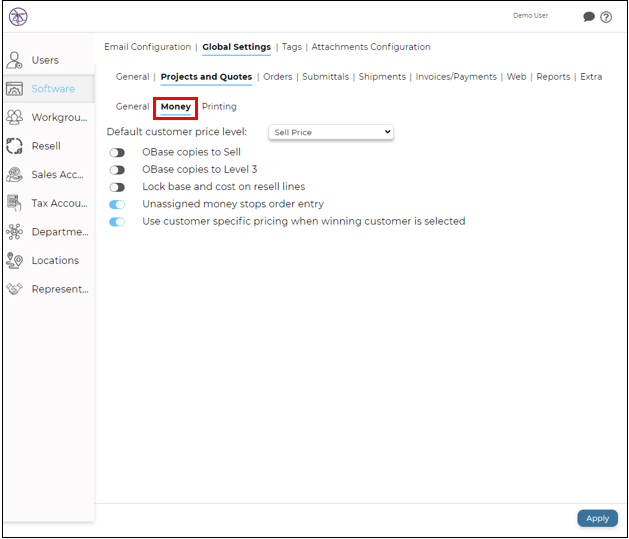
Task: Click the Representatives handshake icon
Action: click(14, 289)
